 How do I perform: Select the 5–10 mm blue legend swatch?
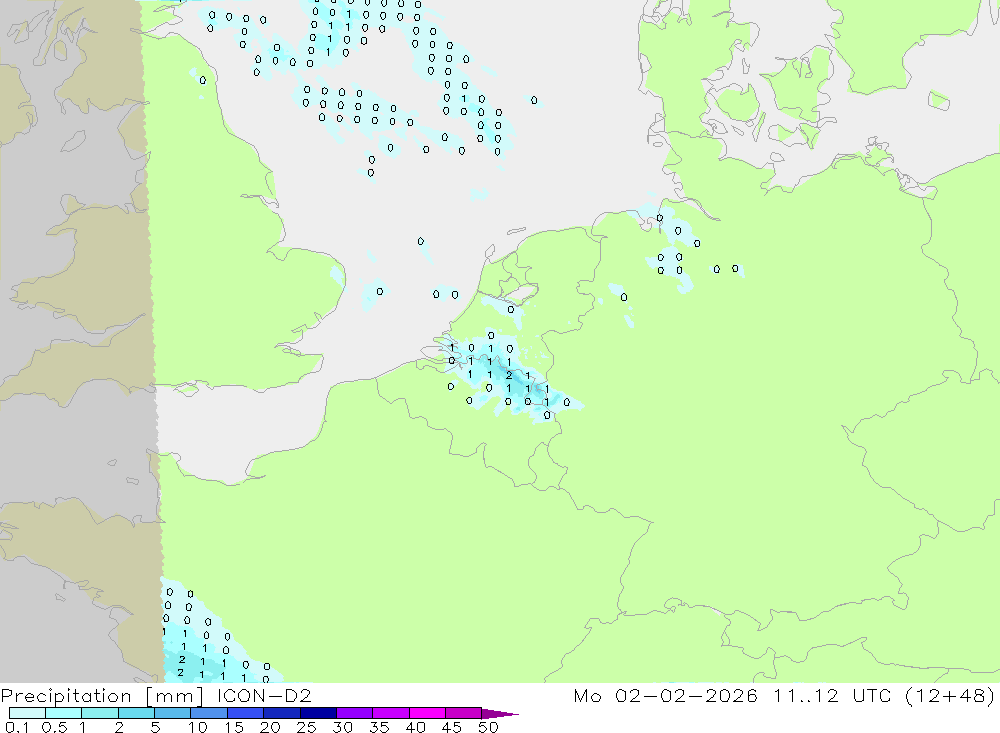click(x=172, y=713)
